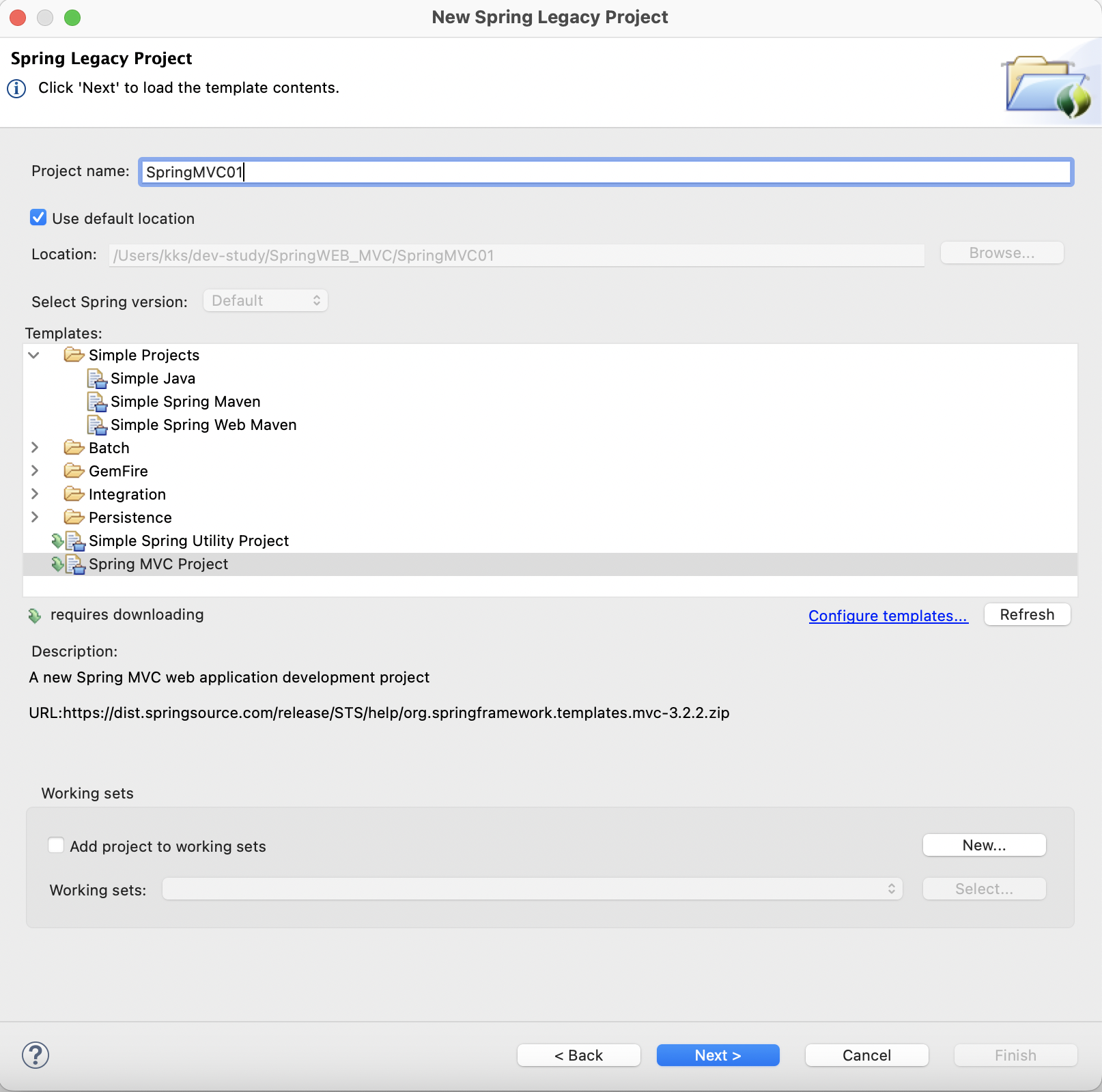Click New... to create a working set

(x=984, y=845)
